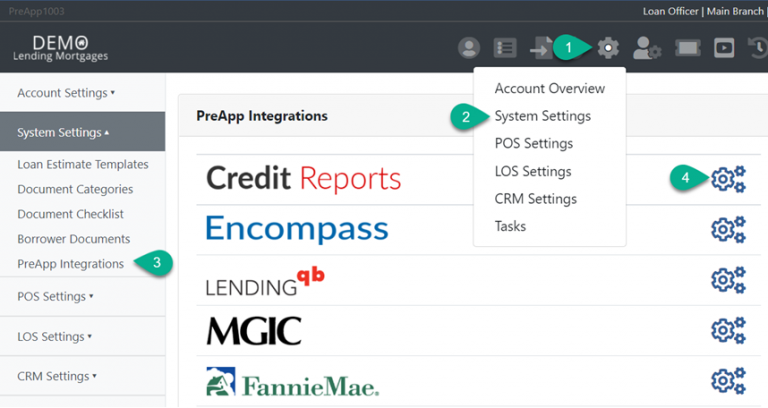Expand the Account Settings sidebar section
The width and height of the screenshot is (768, 408).
[x=66, y=93]
